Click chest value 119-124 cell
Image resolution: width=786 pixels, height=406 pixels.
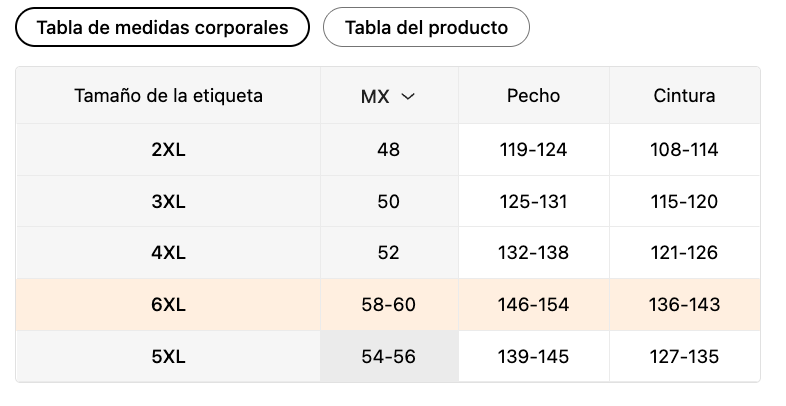[533, 149]
